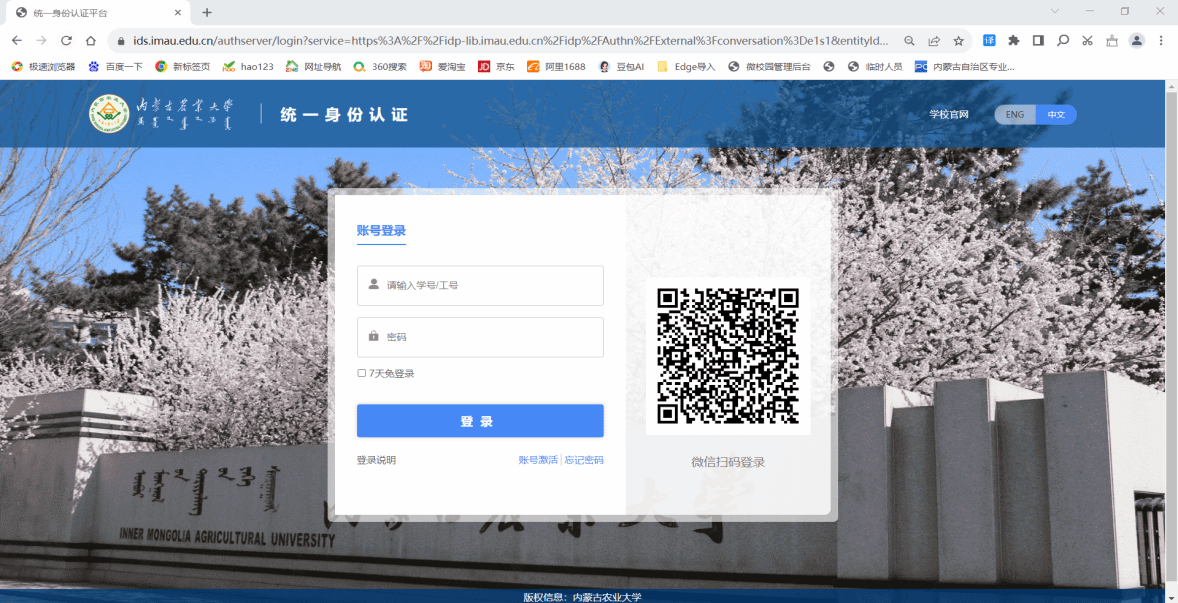Image resolution: width=1178 pixels, height=603 pixels.
Task: Focus the 密码 password field
Action: click(x=480, y=337)
